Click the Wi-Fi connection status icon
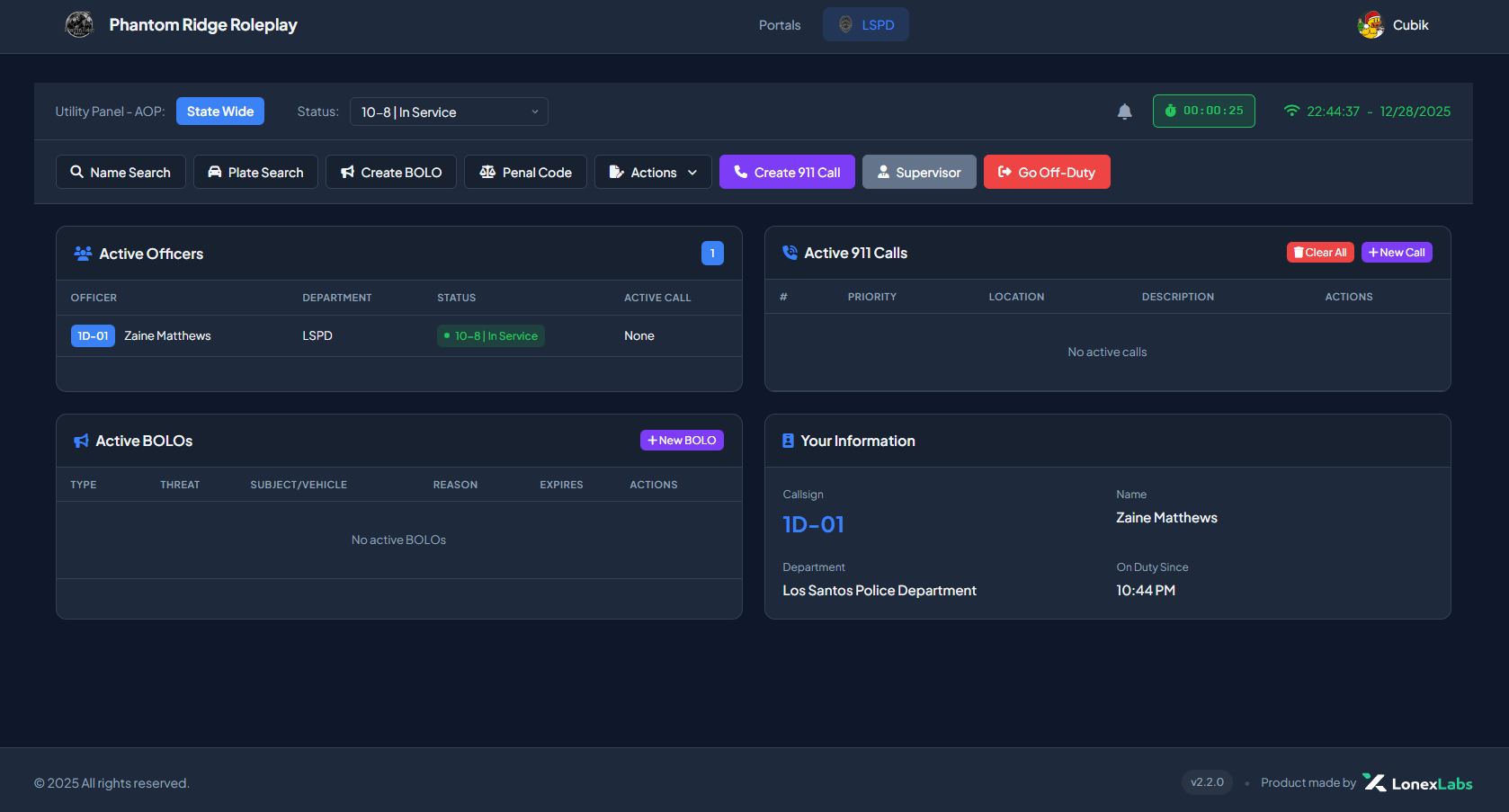The width and height of the screenshot is (1509, 812). pyautogui.click(x=1291, y=112)
